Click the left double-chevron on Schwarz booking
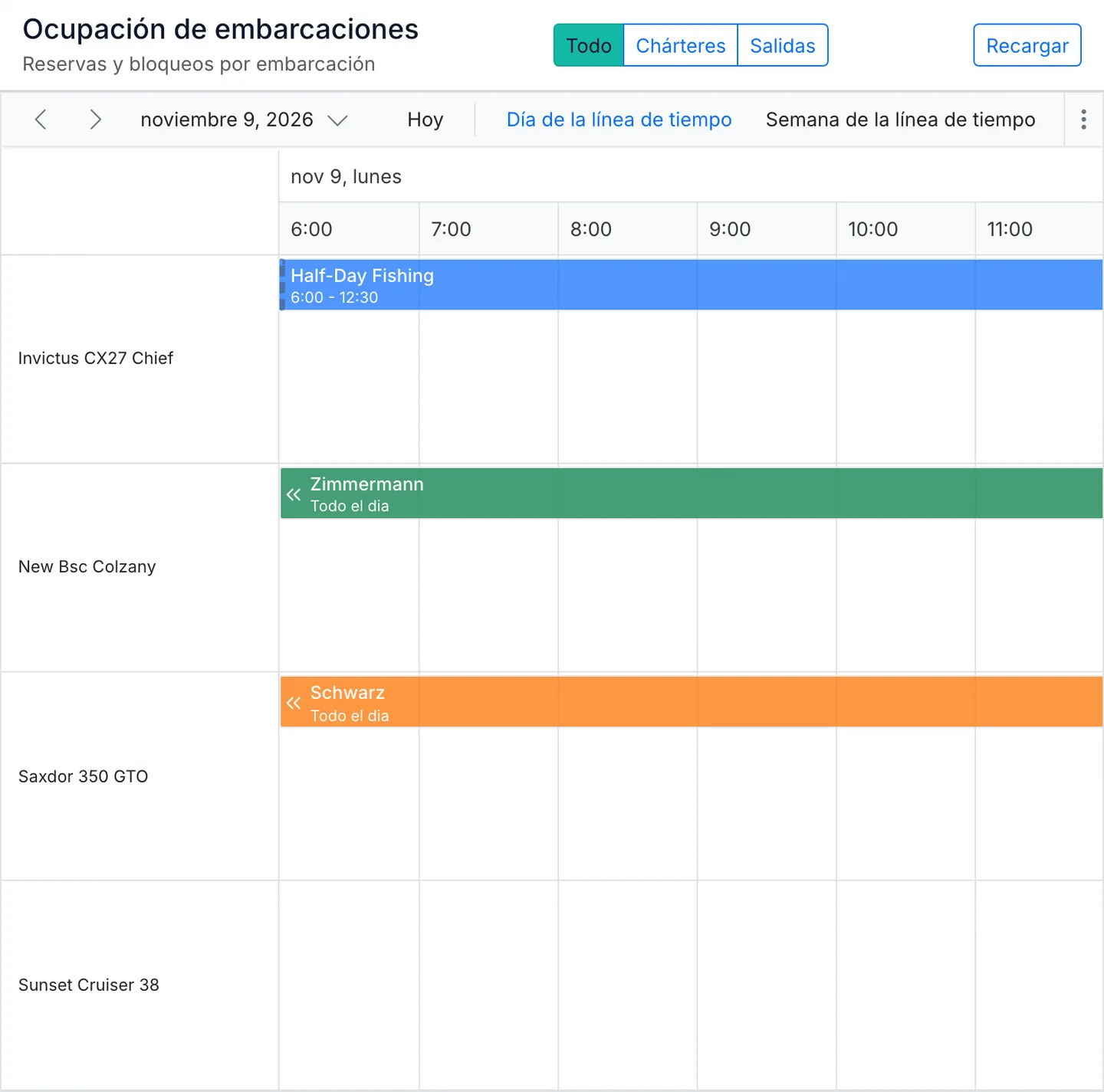This screenshot has width=1104, height=1092. tap(294, 703)
